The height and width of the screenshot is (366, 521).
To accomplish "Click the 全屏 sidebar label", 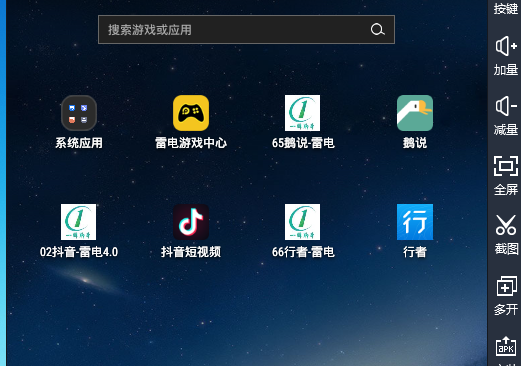I will (506, 190).
